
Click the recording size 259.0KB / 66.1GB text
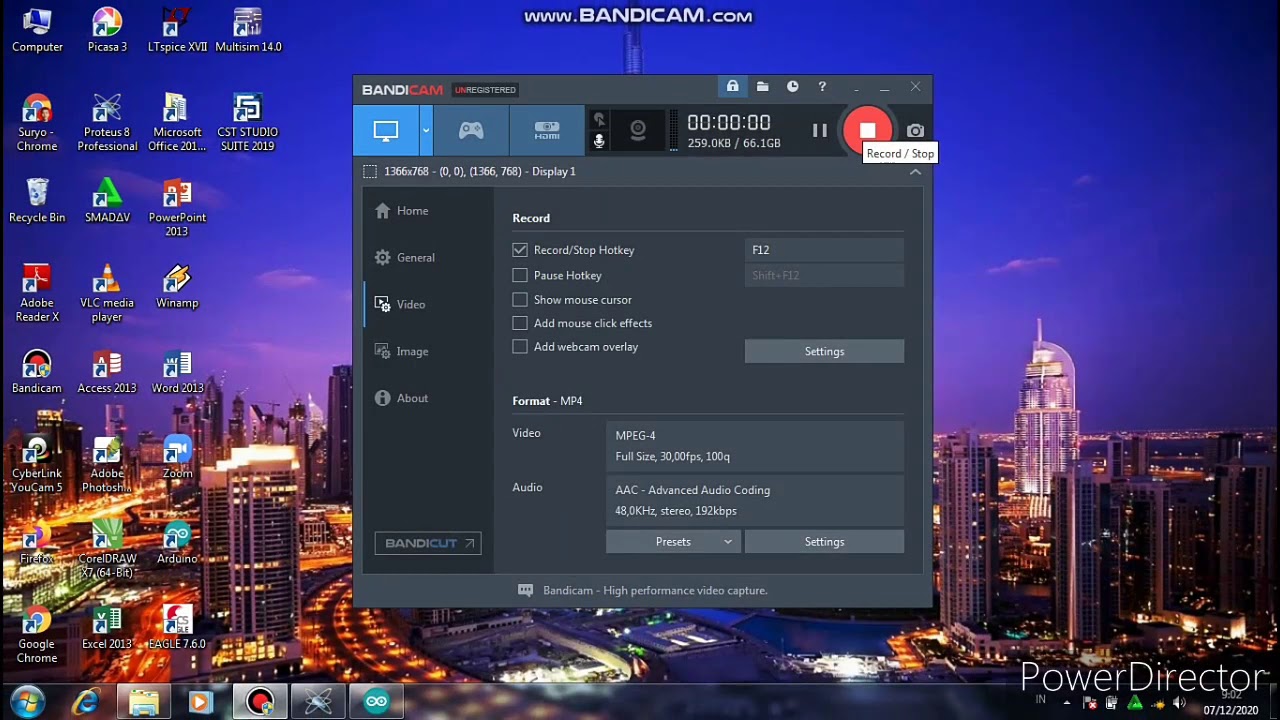(734, 143)
